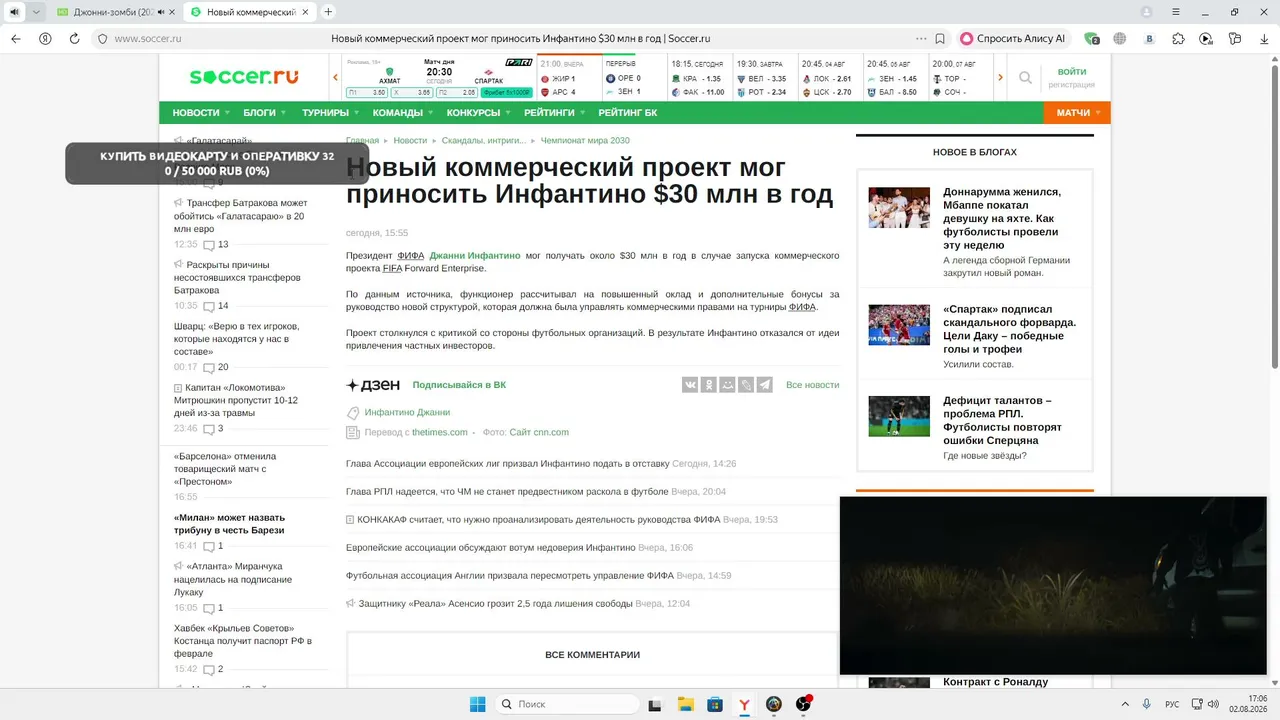The image size is (1280, 720).
Task: Open the three-dots page menu in address bar
Action: coord(921,39)
